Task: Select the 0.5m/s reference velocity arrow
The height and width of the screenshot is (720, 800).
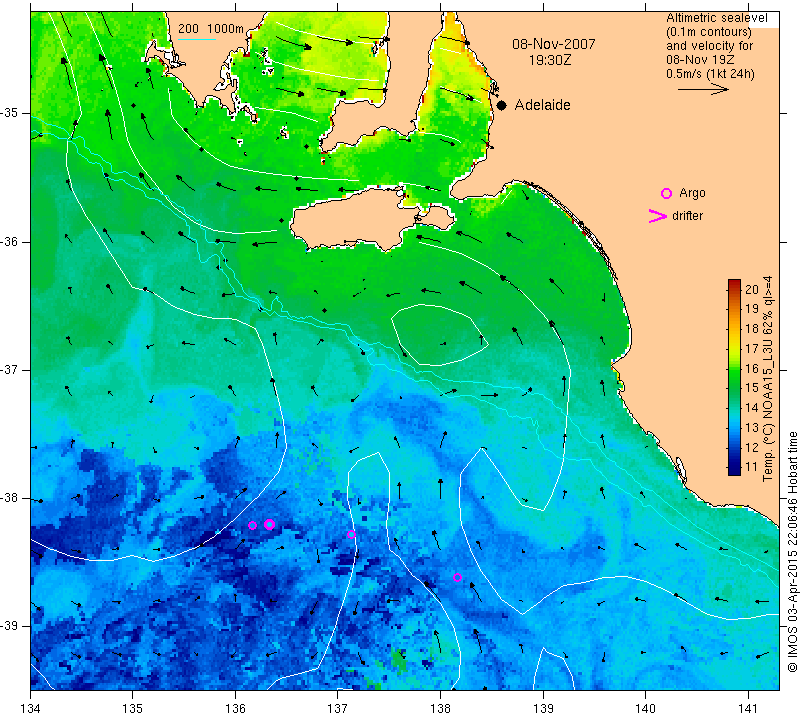Action: point(703,89)
